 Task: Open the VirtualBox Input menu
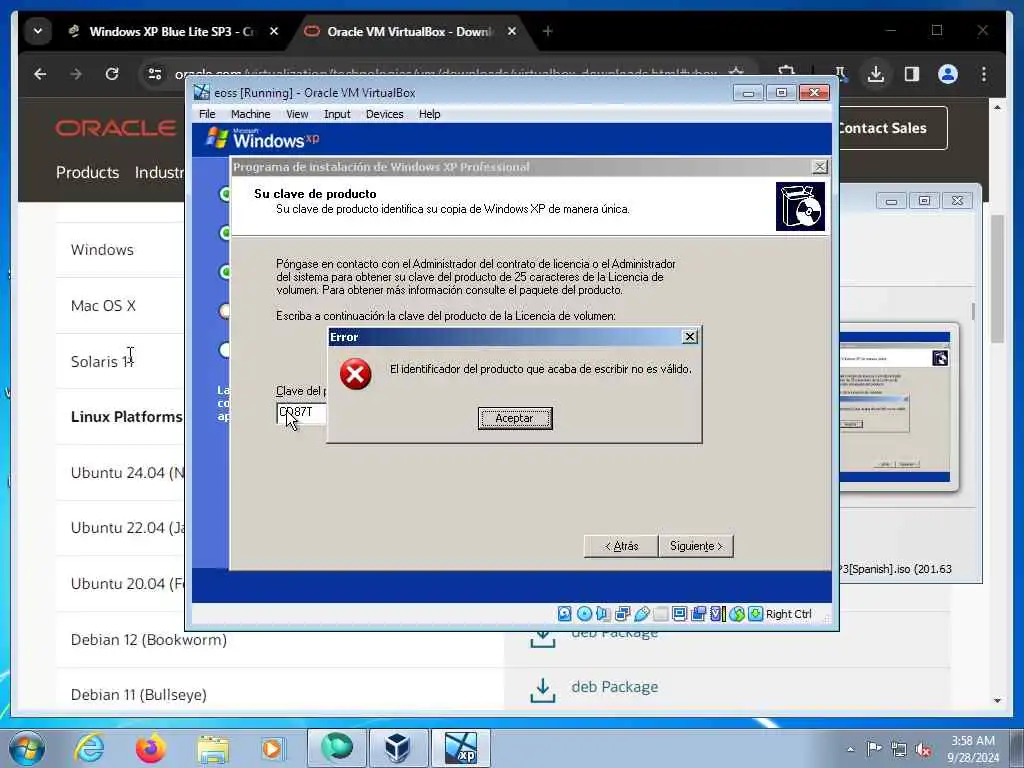point(337,114)
